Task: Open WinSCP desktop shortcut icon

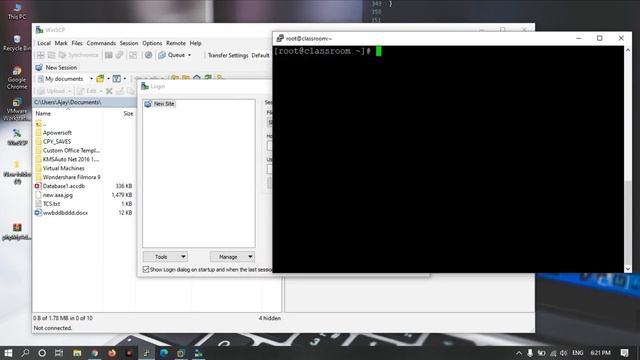Action: pyautogui.click(x=17, y=137)
